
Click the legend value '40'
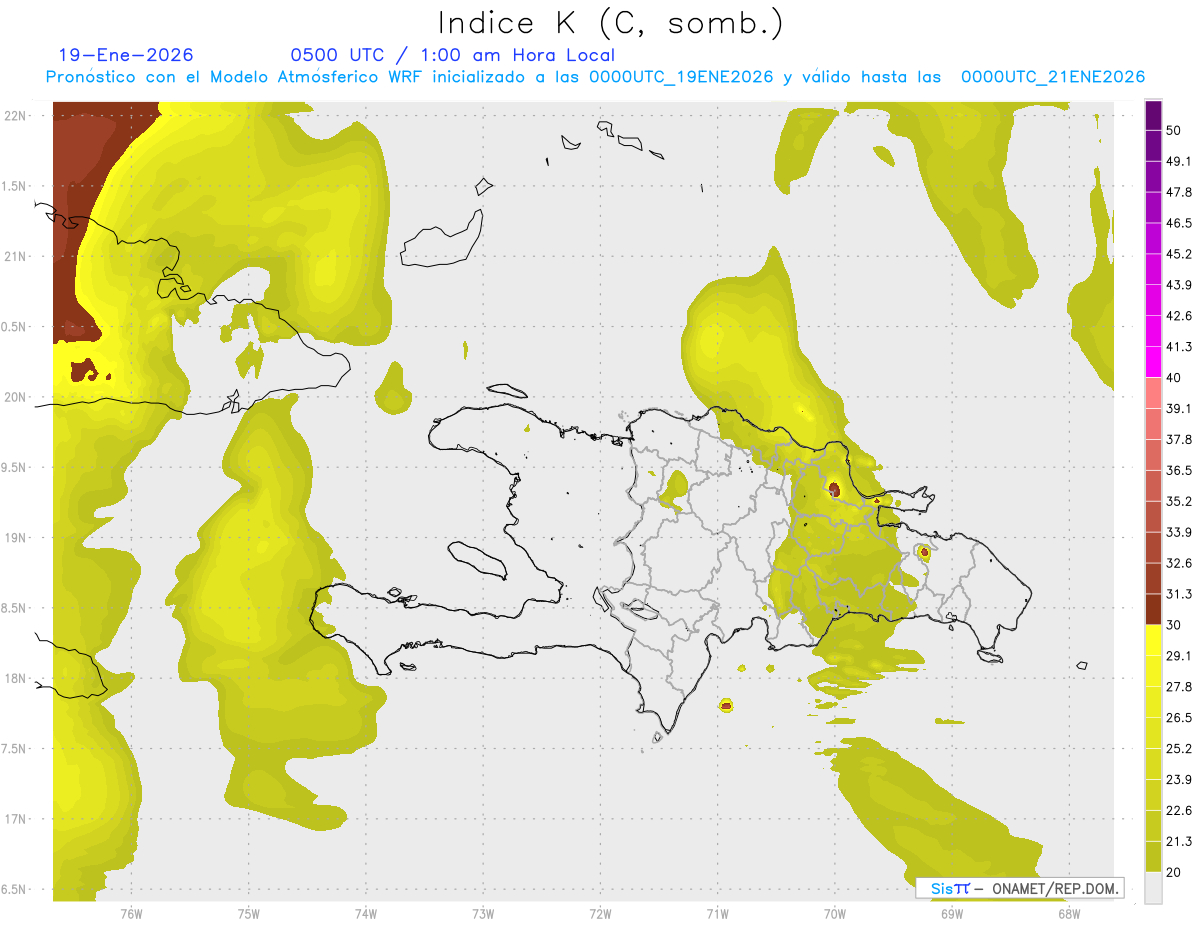point(1174,378)
